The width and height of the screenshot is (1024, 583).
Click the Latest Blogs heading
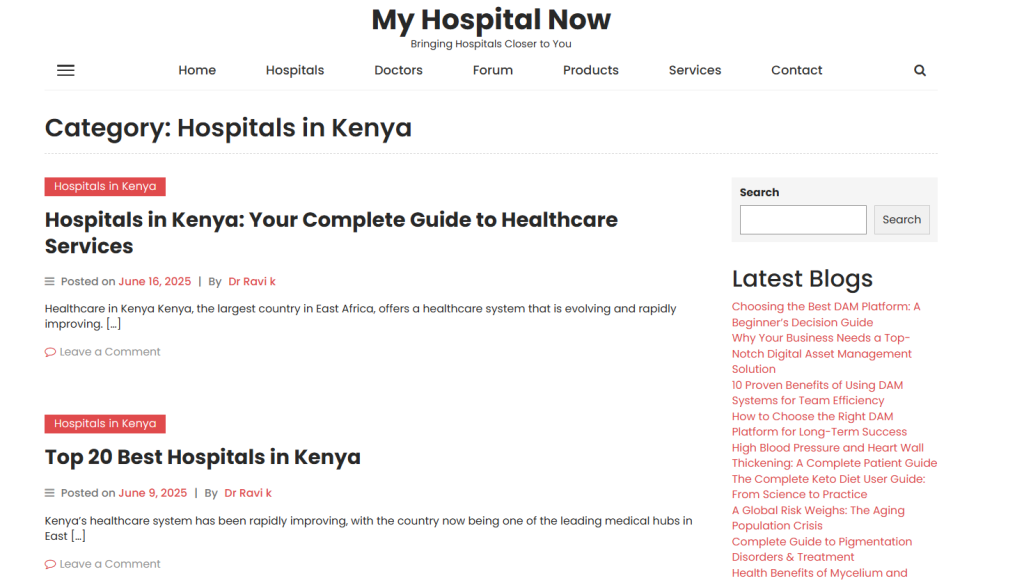[802, 279]
